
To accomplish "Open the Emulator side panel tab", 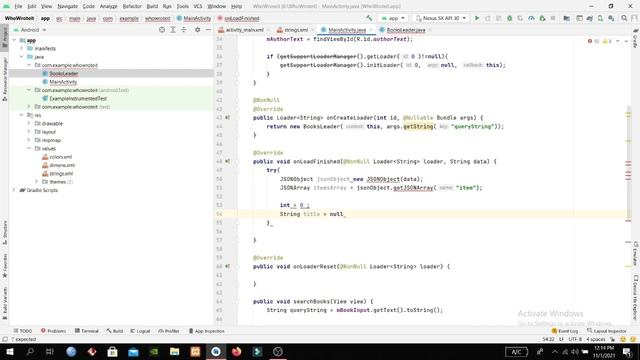I will tap(636, 253).
